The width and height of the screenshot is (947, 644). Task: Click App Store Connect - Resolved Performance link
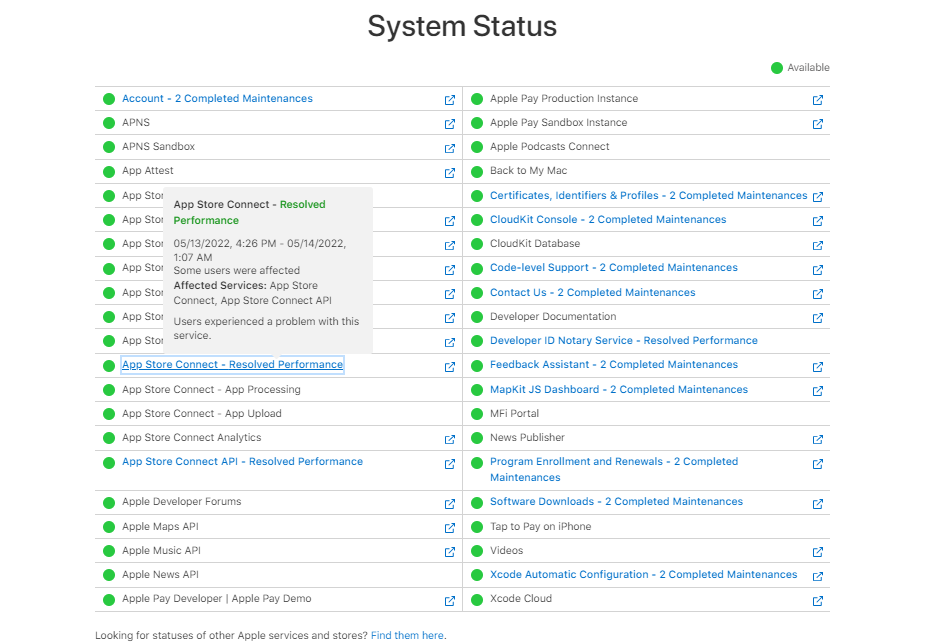[232, 365]
